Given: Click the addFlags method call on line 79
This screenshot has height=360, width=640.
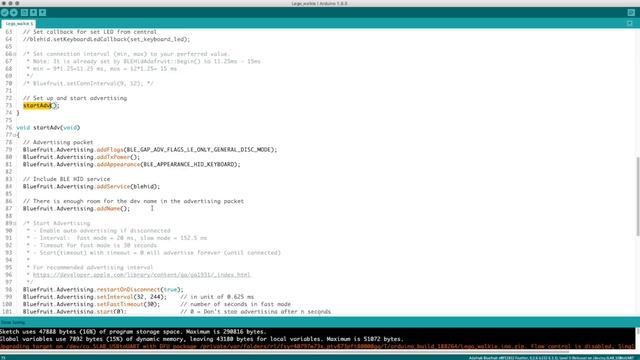Looking at the screenshot, I should (110, 149).
